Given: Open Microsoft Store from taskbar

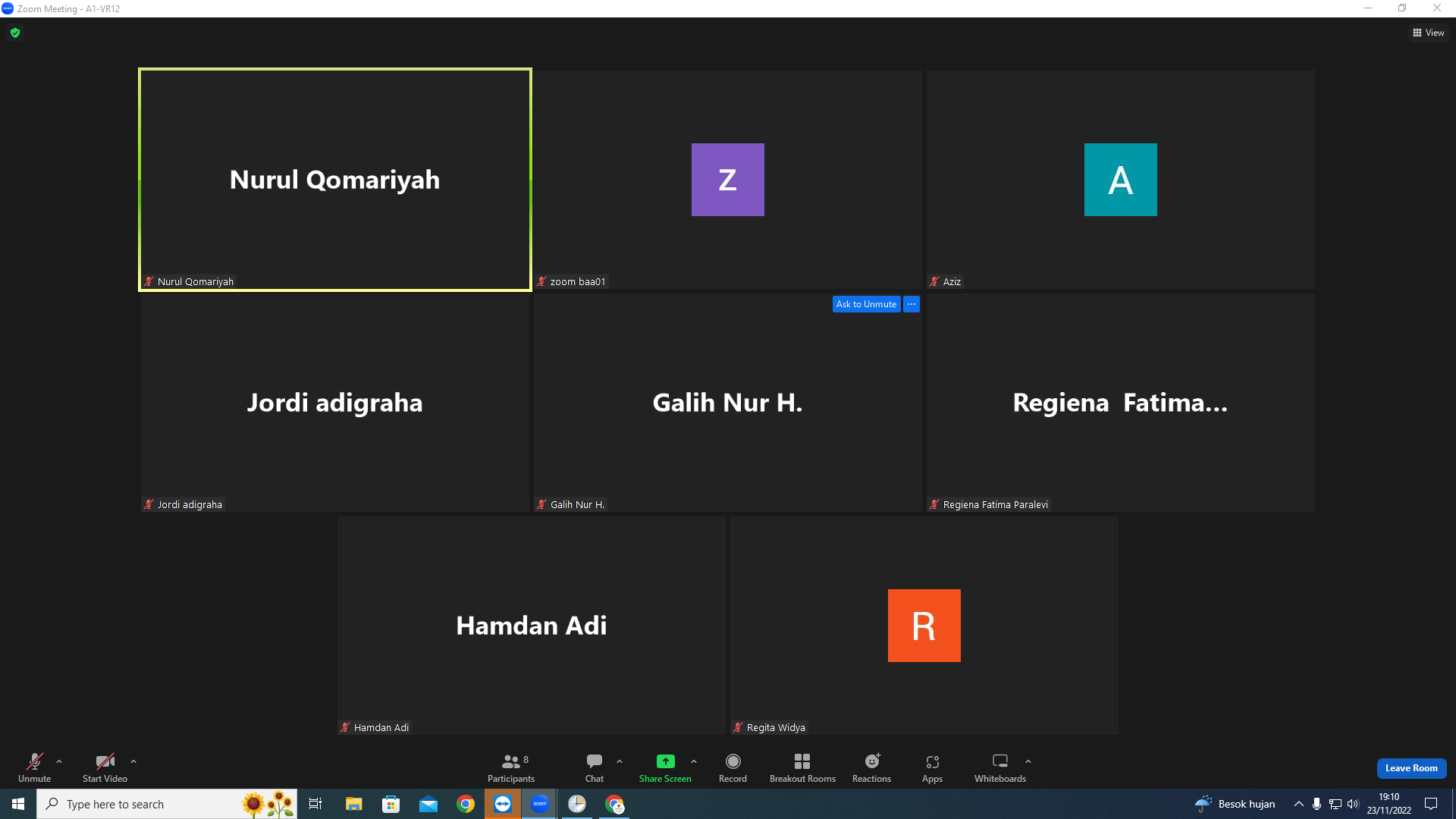Looking at the screenshot, I should [x=391, y=804].
